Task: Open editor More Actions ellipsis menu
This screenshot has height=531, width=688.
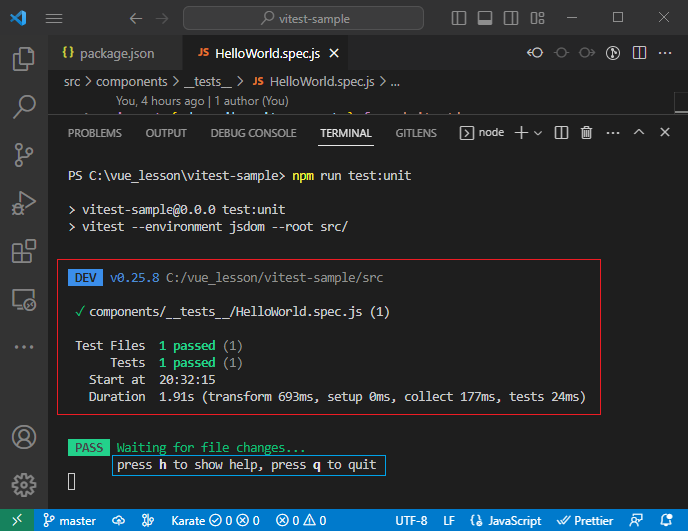Action: coord(665,53)
